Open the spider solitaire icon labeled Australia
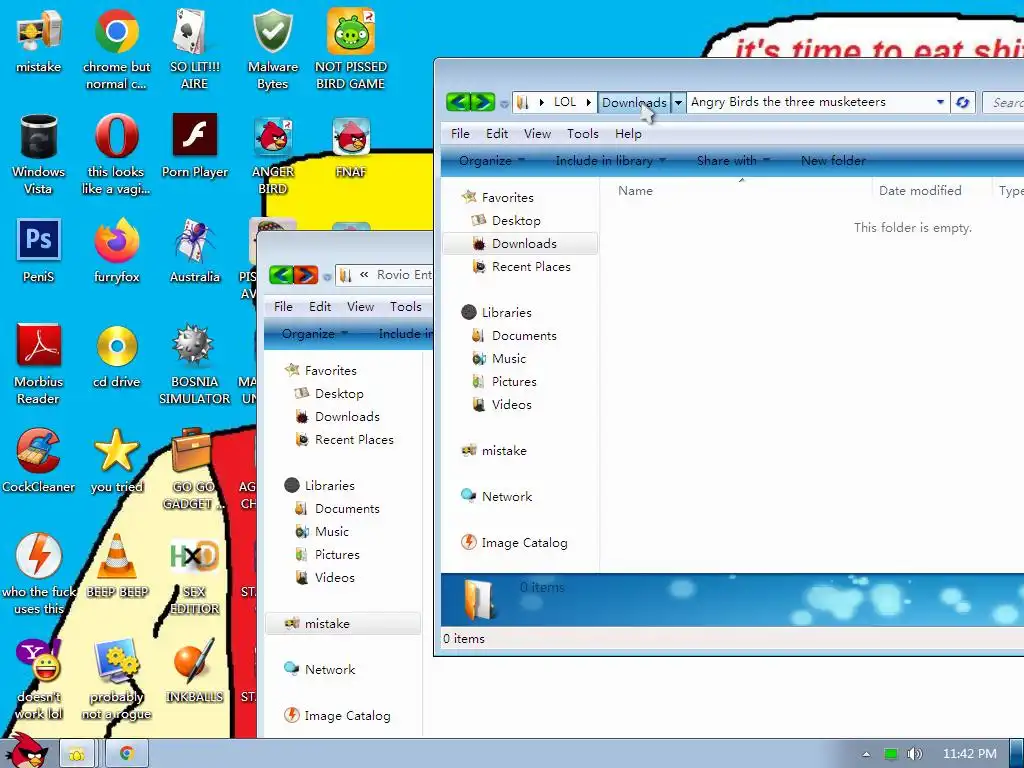Viewport: 1024px width, 768px height. [195, 250]
